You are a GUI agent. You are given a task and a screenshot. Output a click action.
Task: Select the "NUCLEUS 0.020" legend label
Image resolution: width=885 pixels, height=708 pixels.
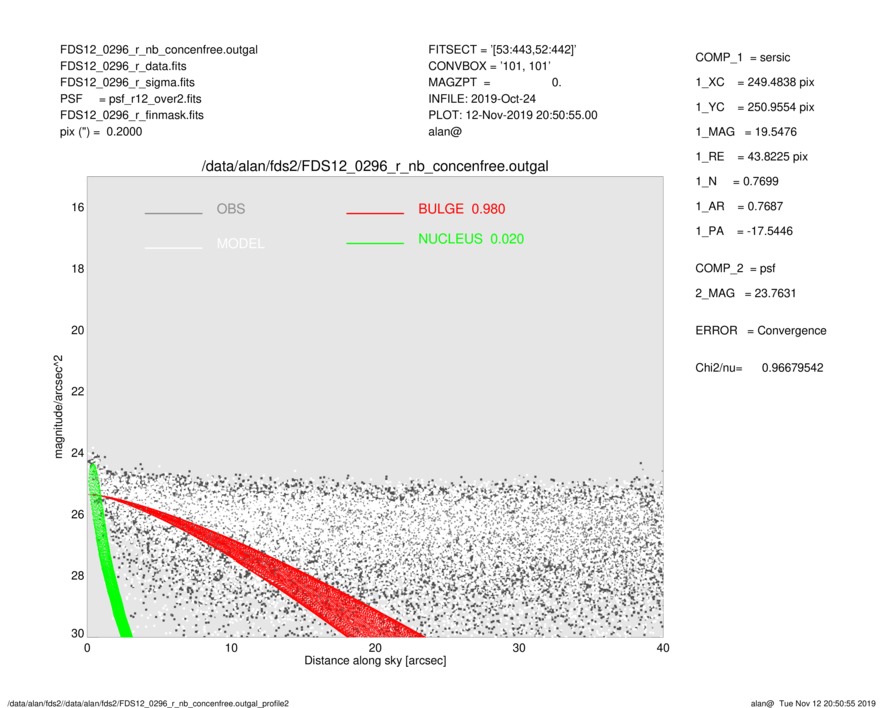(470, 239)
